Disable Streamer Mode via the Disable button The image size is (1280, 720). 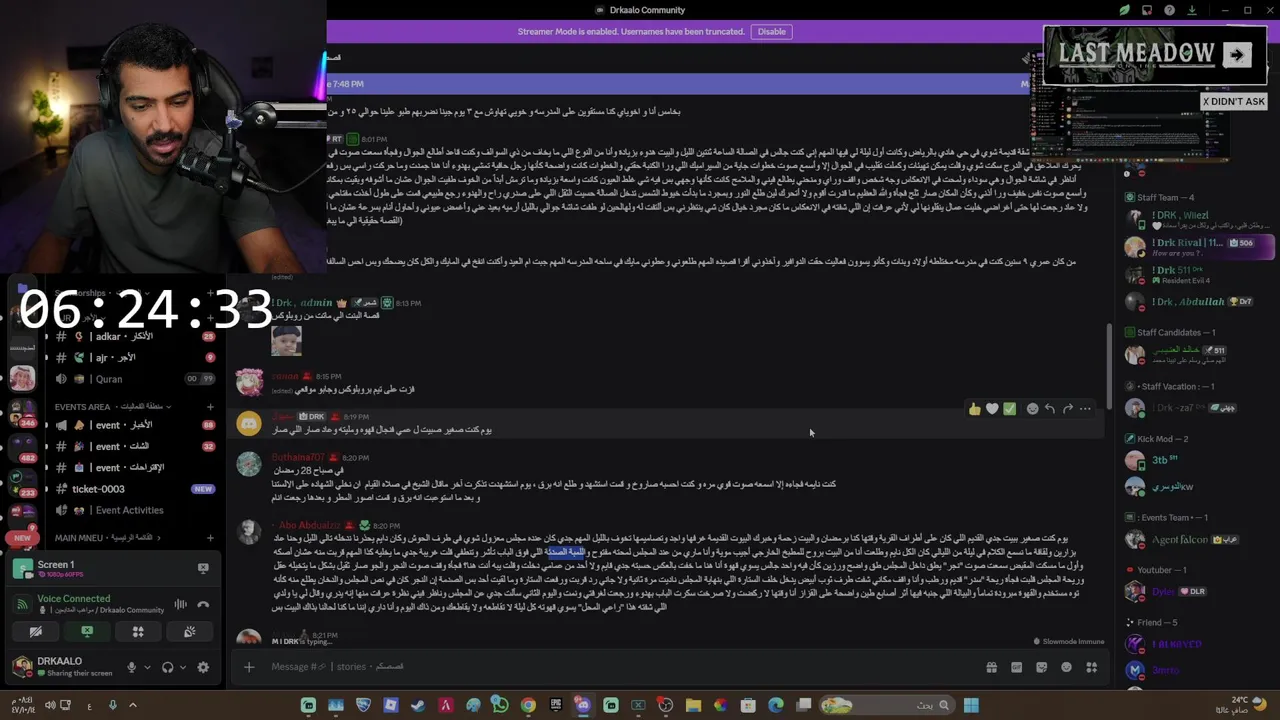[771, 32]
